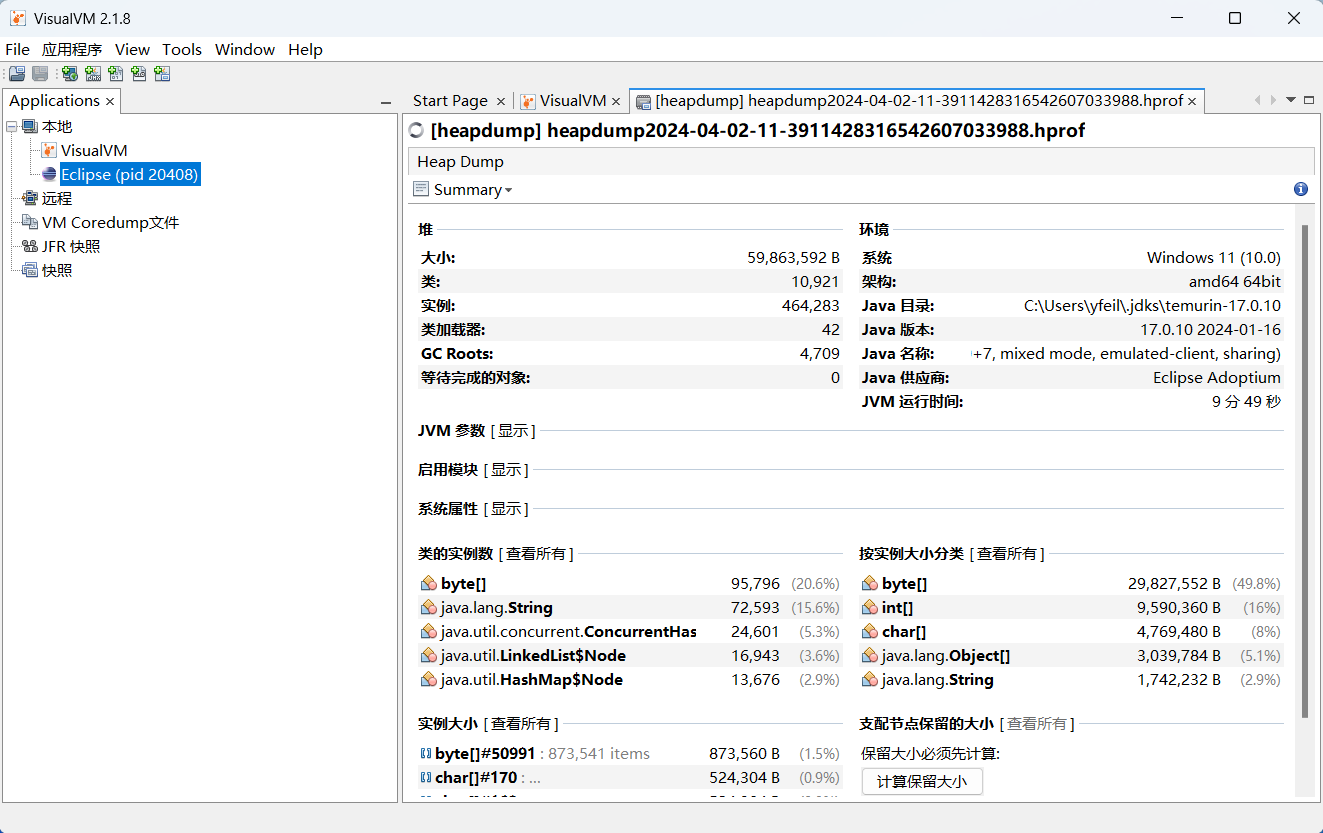Add a JFR snapshot with the toolbar icon
Screen dimensions: 1323x833
point(139,73)
